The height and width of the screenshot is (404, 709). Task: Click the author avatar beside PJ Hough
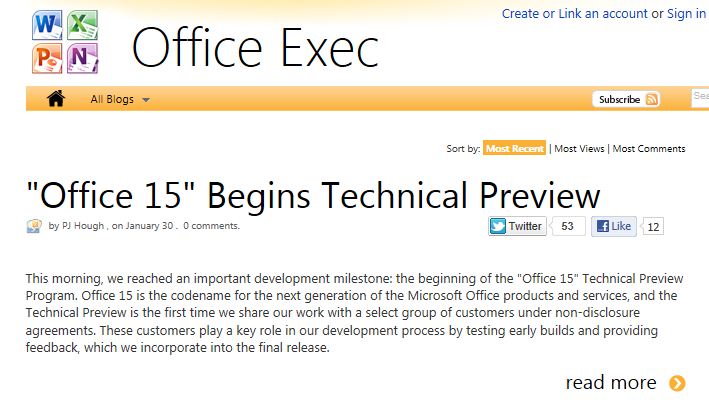[x=34, y=226]
